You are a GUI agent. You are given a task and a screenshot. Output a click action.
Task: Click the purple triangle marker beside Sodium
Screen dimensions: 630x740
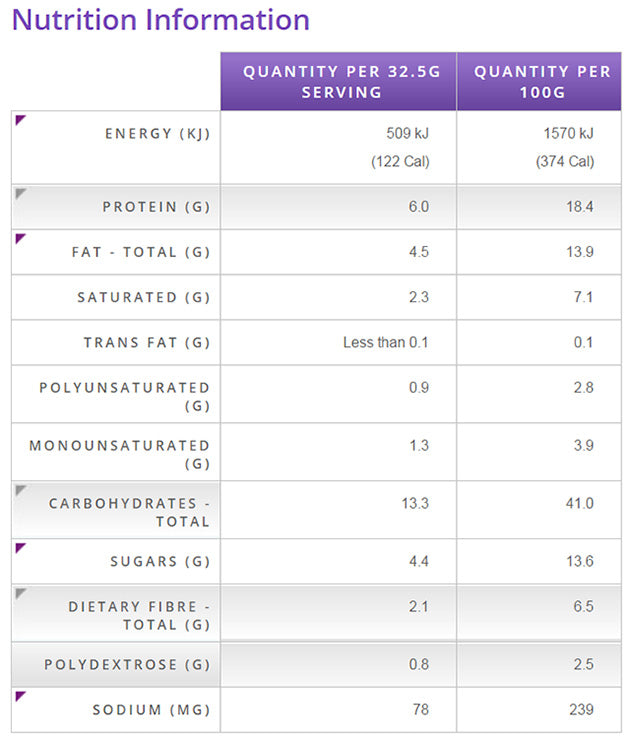pos(20,696)
